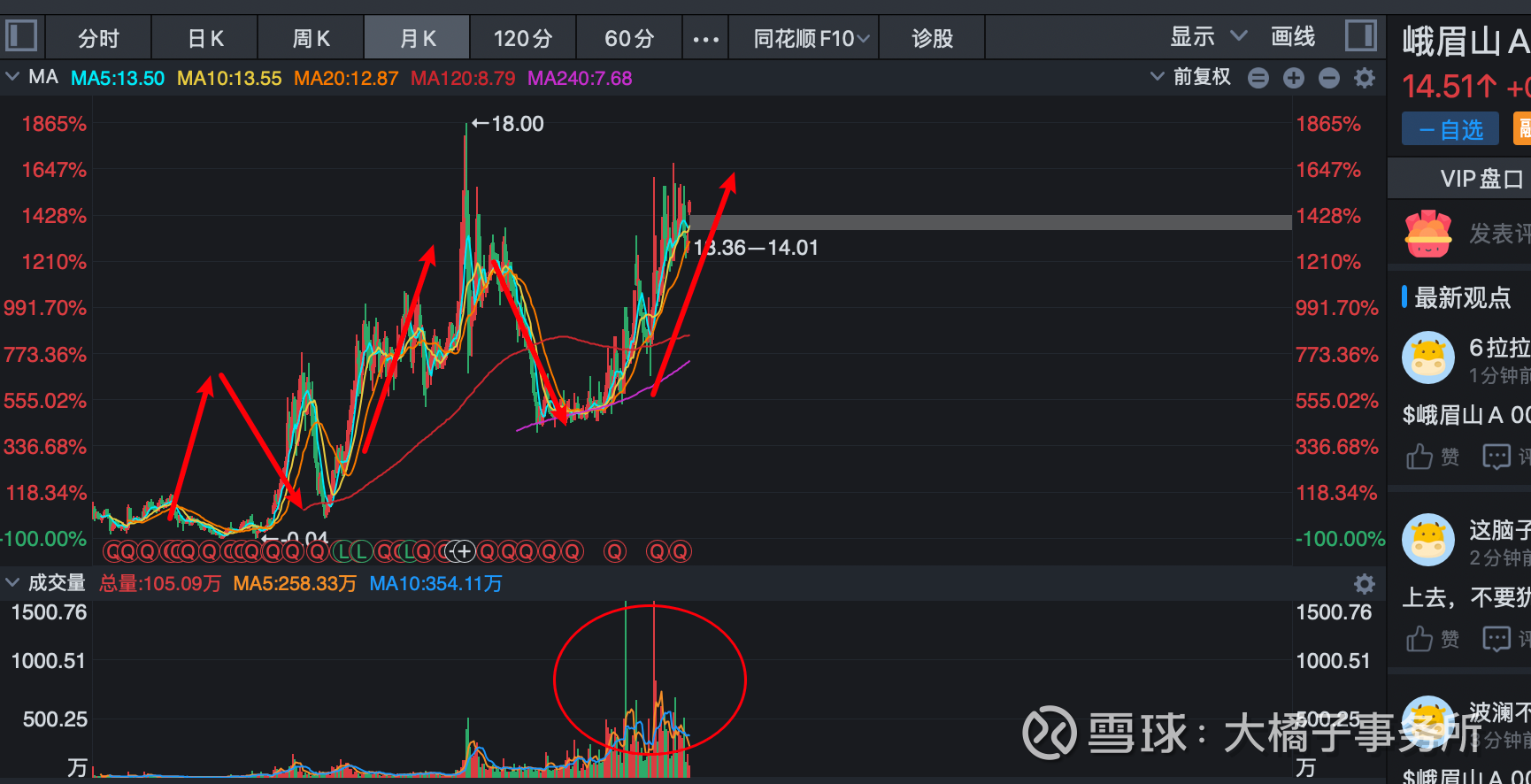This screenshot has height=784, width=1531.
Task: Click the MA240:7.68 indicator label
Action: (580, 79)
